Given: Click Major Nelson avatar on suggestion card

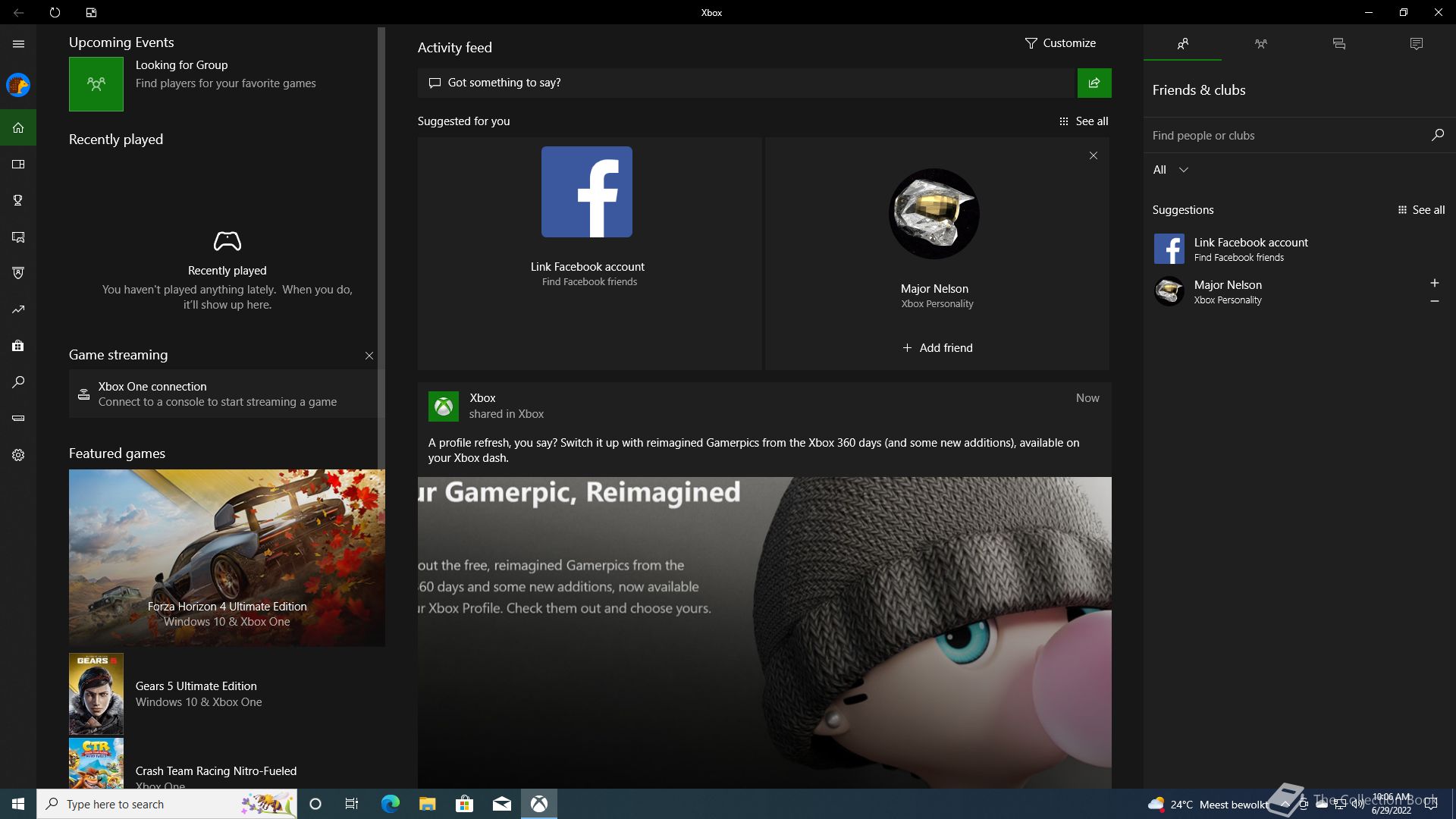Looking at the screenshot, I should tap(934, 214).
